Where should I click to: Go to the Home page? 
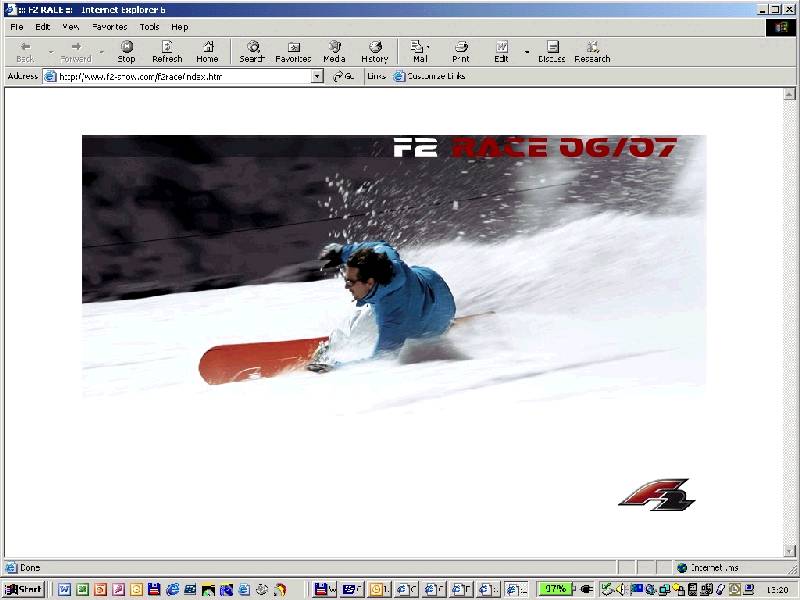coord(207,51)
